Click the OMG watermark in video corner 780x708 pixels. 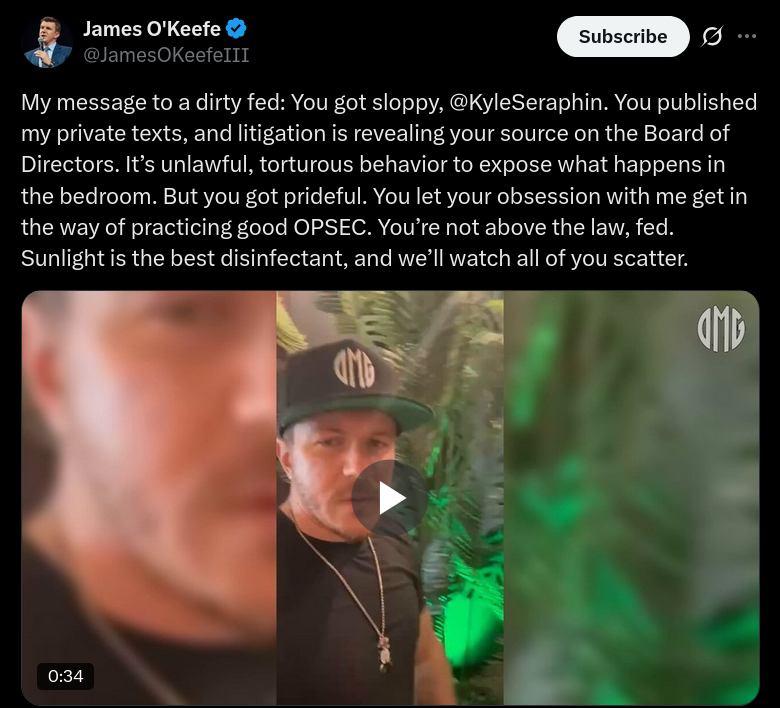pos(721,328)
